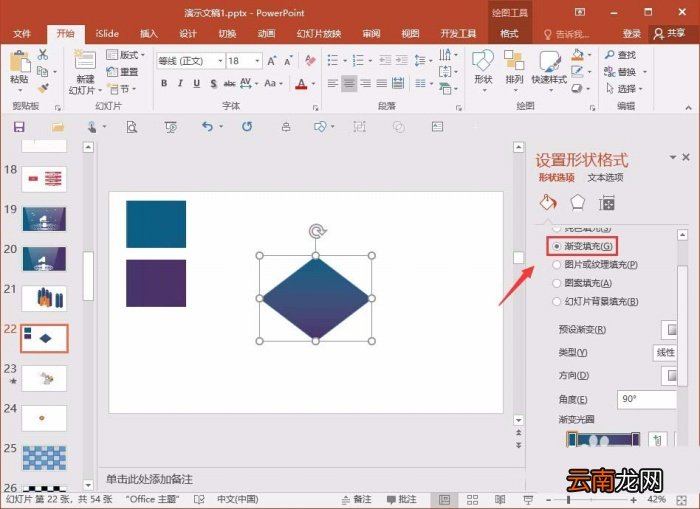Increase font size with large A icon
Screen dimensions: 700x509
pyautogui.click(x=271, y=61)
